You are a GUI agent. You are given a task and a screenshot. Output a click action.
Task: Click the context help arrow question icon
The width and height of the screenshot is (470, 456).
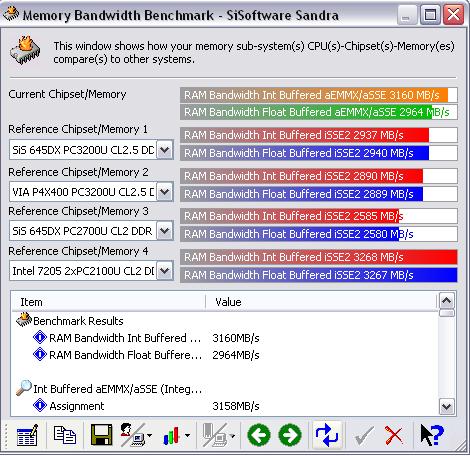432,435
